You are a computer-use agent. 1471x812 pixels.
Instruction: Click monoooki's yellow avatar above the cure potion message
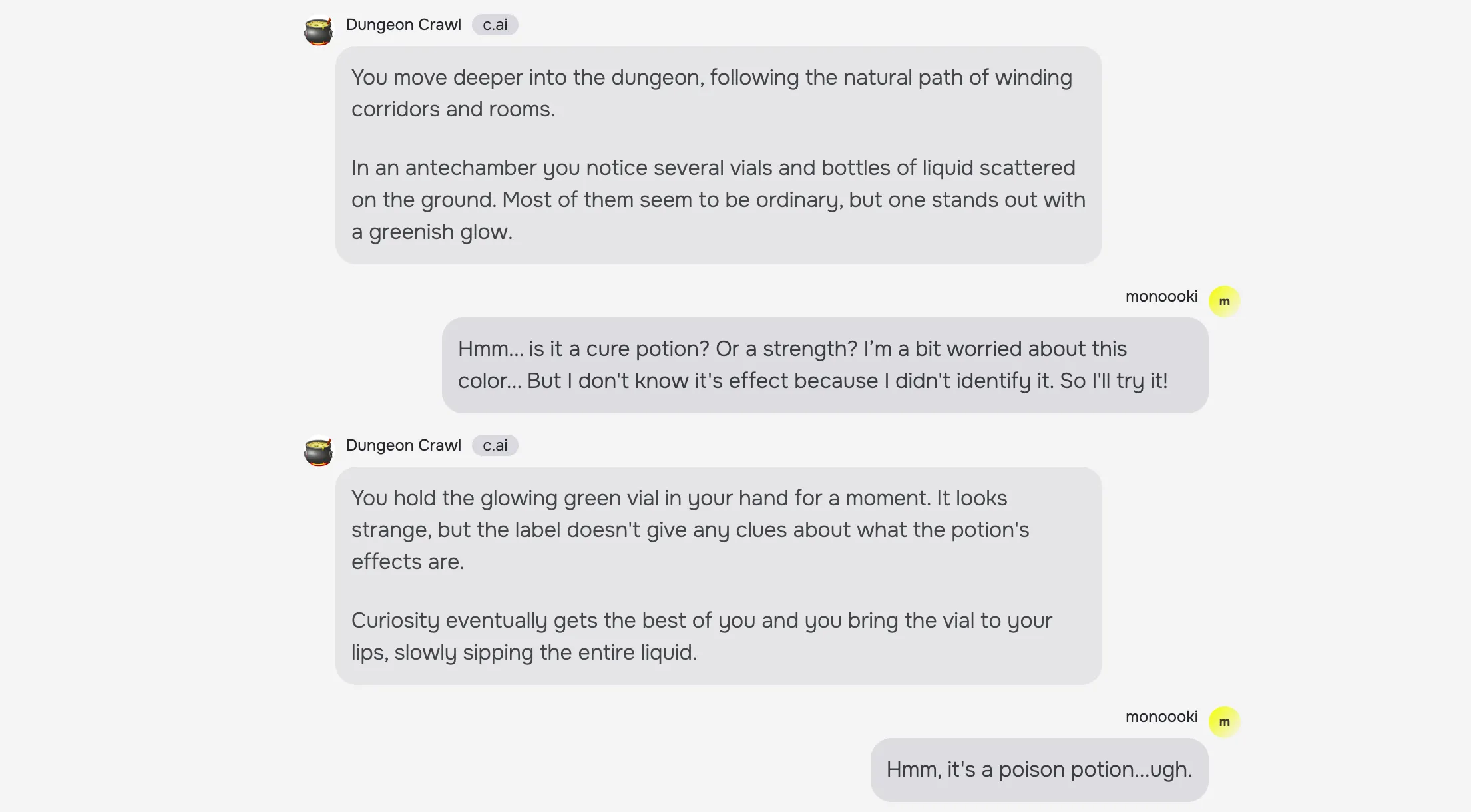(1224, 302)
